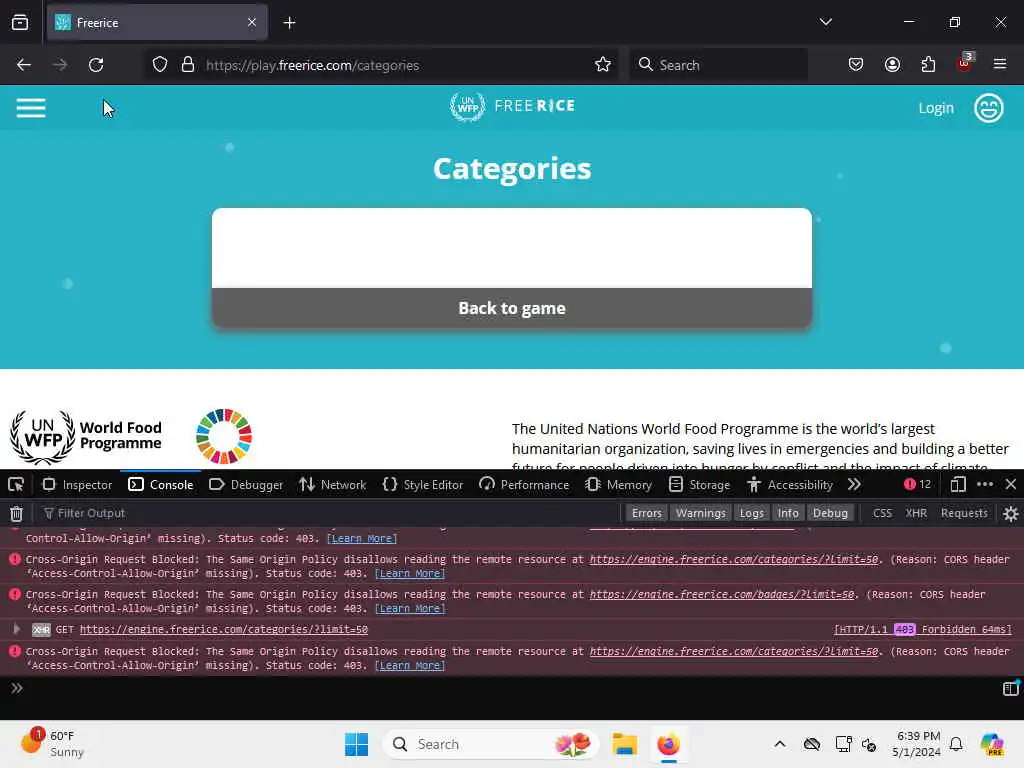Open the list all tabs dropdown
Image resolution: width=1024 pixels, height=768 pixels.
coord(825,22)
